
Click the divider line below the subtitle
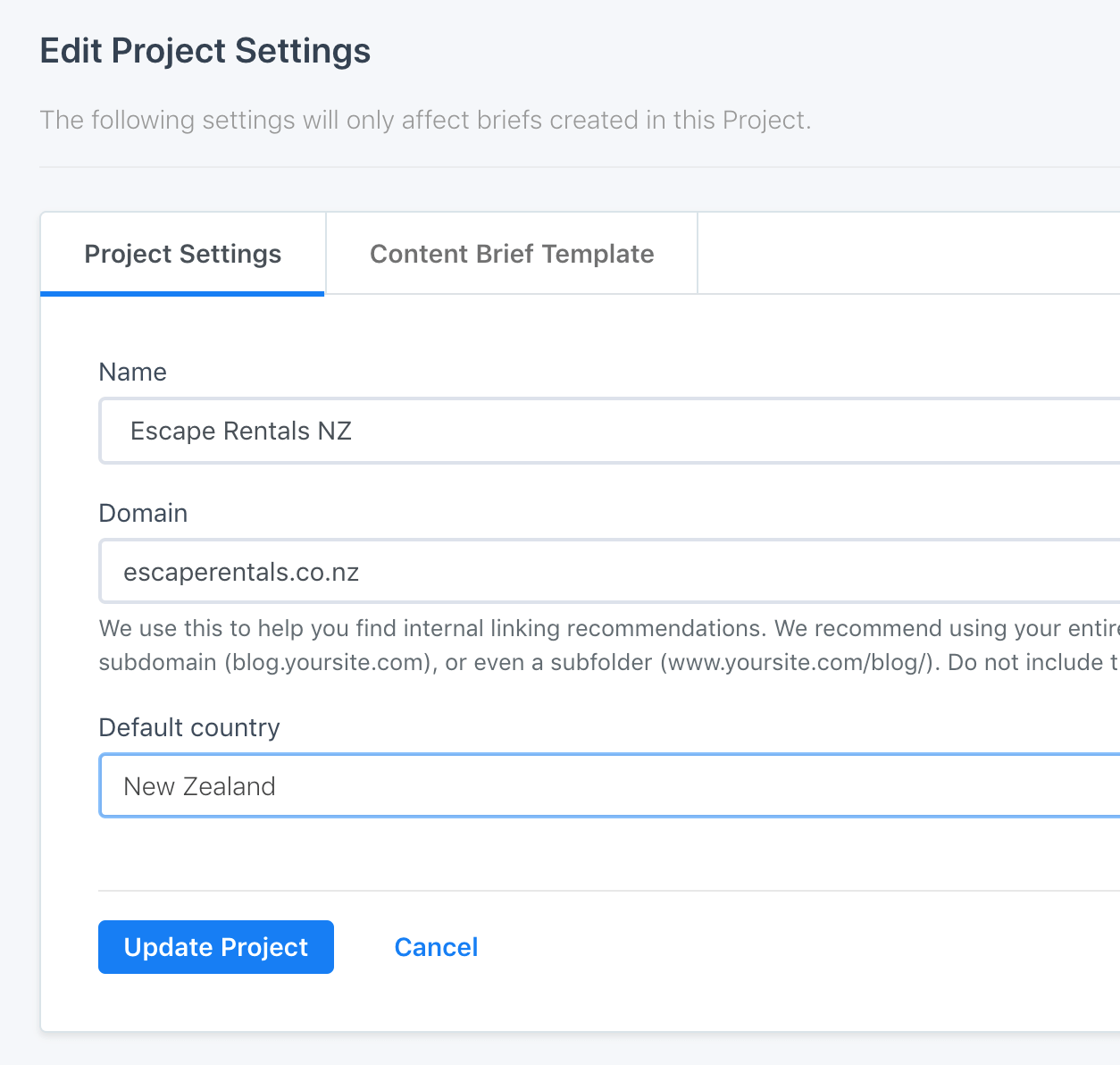[x=579, y=167]
